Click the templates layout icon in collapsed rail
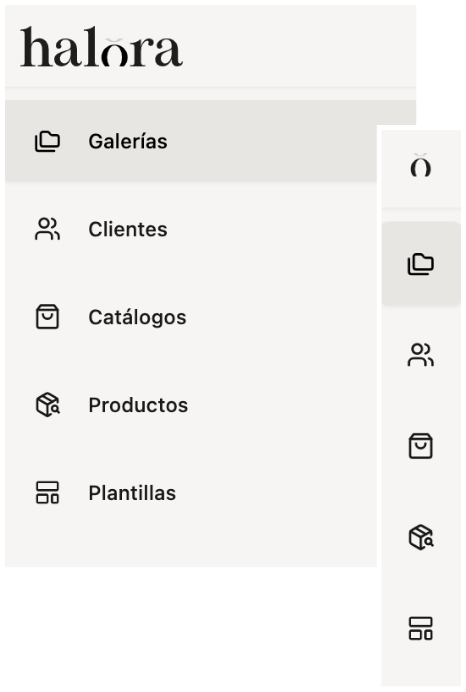The height and width of the screenshot is (692, 466). point(421,628)
